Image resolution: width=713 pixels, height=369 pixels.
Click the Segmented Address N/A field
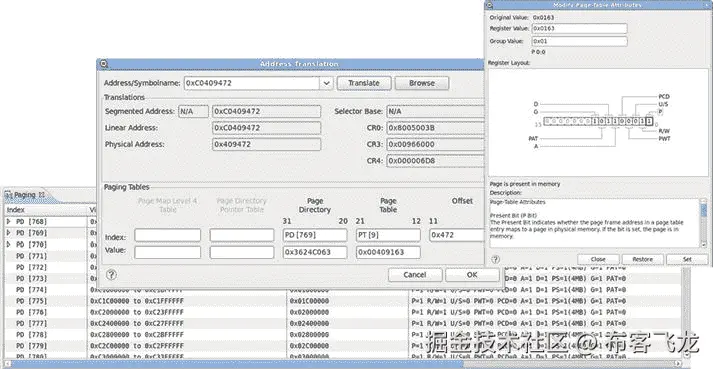coord(193,111)
